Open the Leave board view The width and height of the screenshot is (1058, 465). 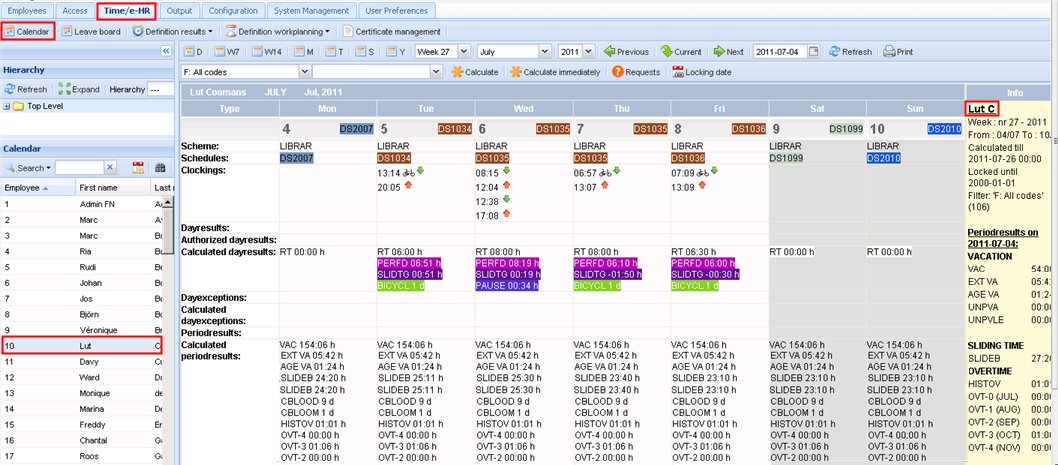click(x=90, y=32)
